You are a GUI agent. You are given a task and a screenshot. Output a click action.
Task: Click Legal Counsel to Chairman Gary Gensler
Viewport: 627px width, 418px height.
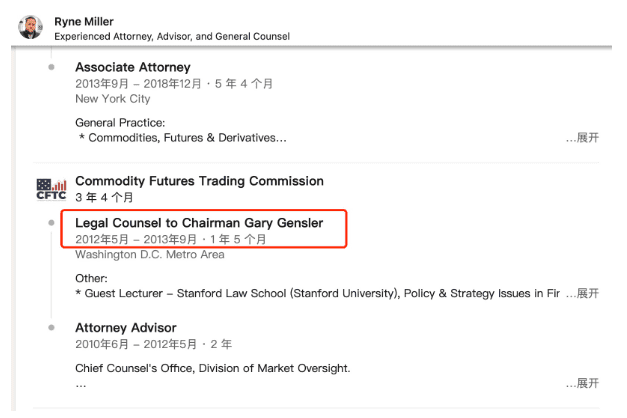[199, 223]
